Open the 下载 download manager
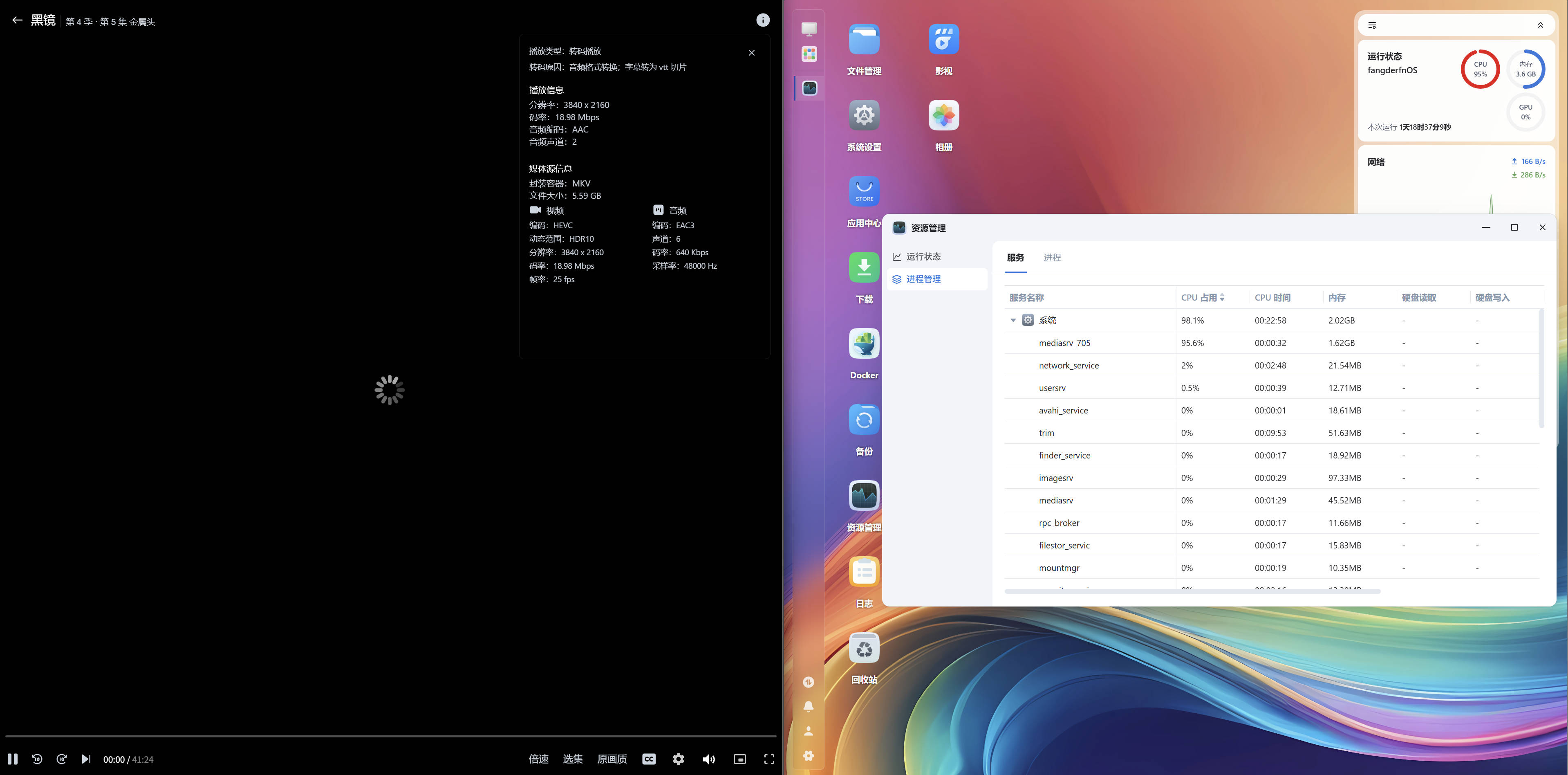The height and width of the screenshot is (775, 1568). tap(864, 267)
